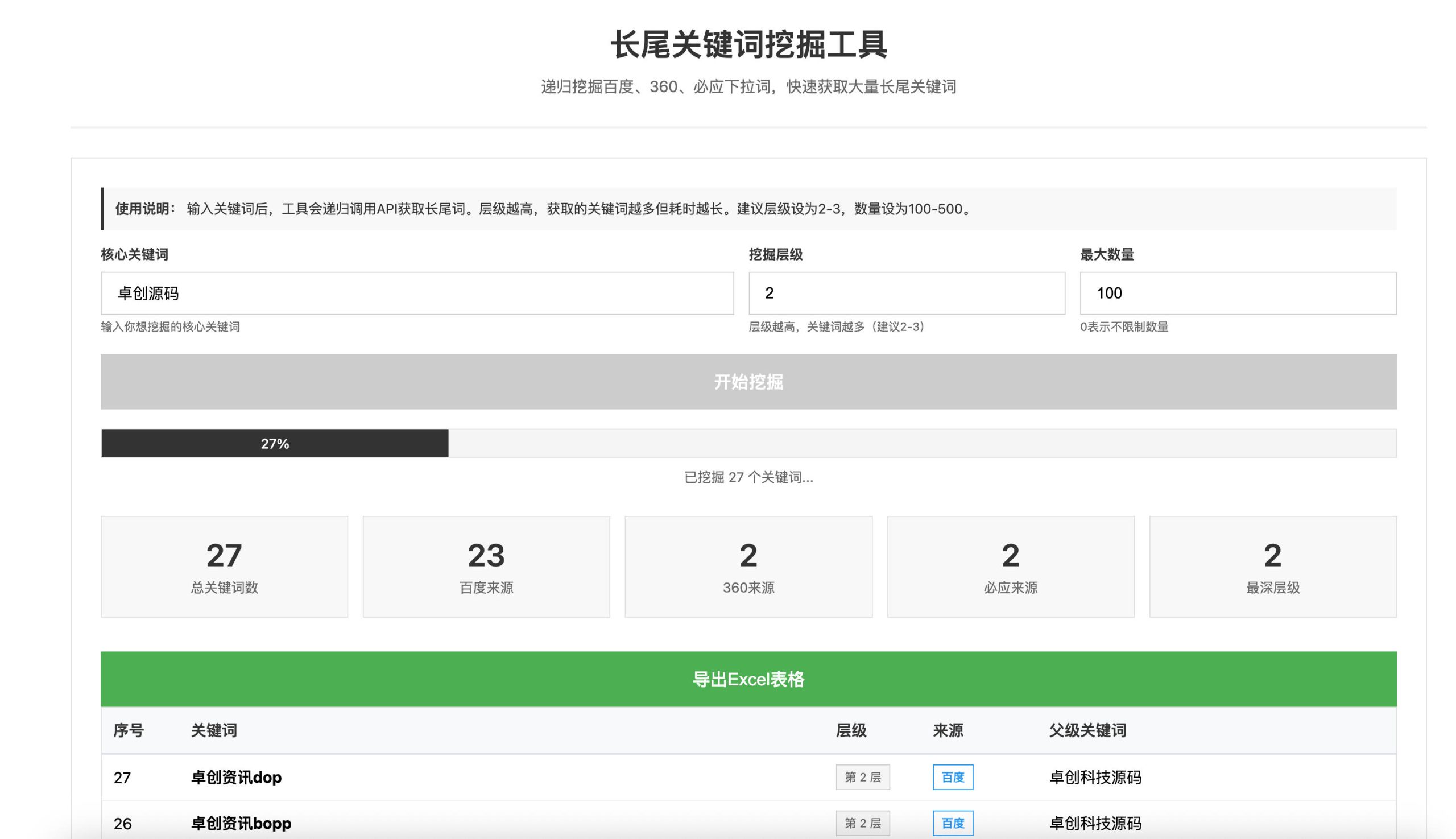Click the 必应来源 stat card

click(1011, 567)
